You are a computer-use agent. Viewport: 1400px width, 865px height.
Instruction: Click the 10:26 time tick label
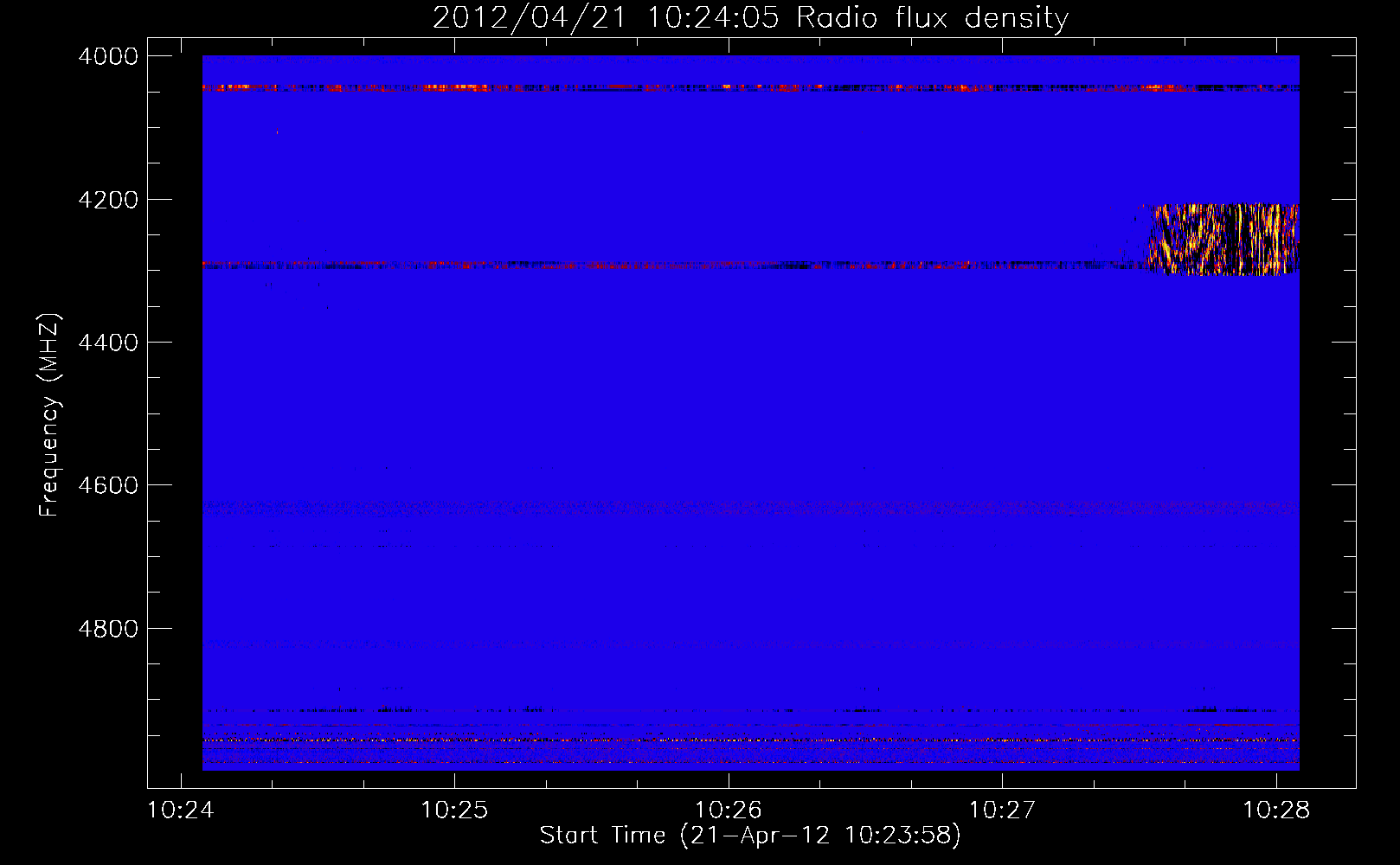coord(729,811)
